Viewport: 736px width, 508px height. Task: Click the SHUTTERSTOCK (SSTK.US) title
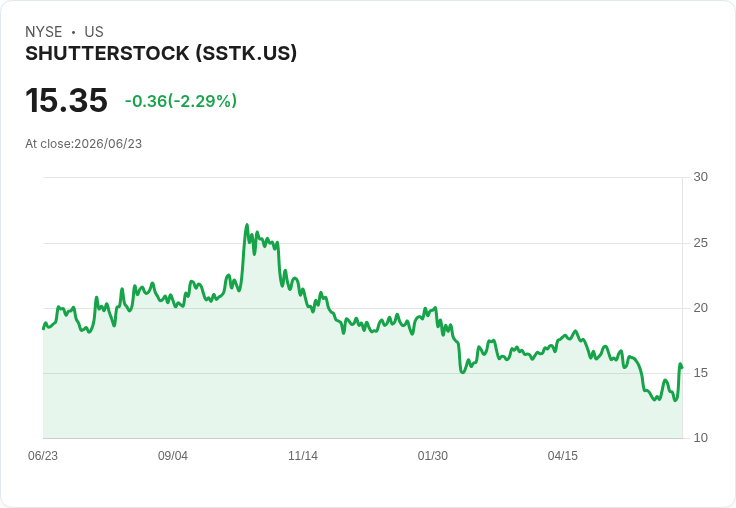pos(161,54)
